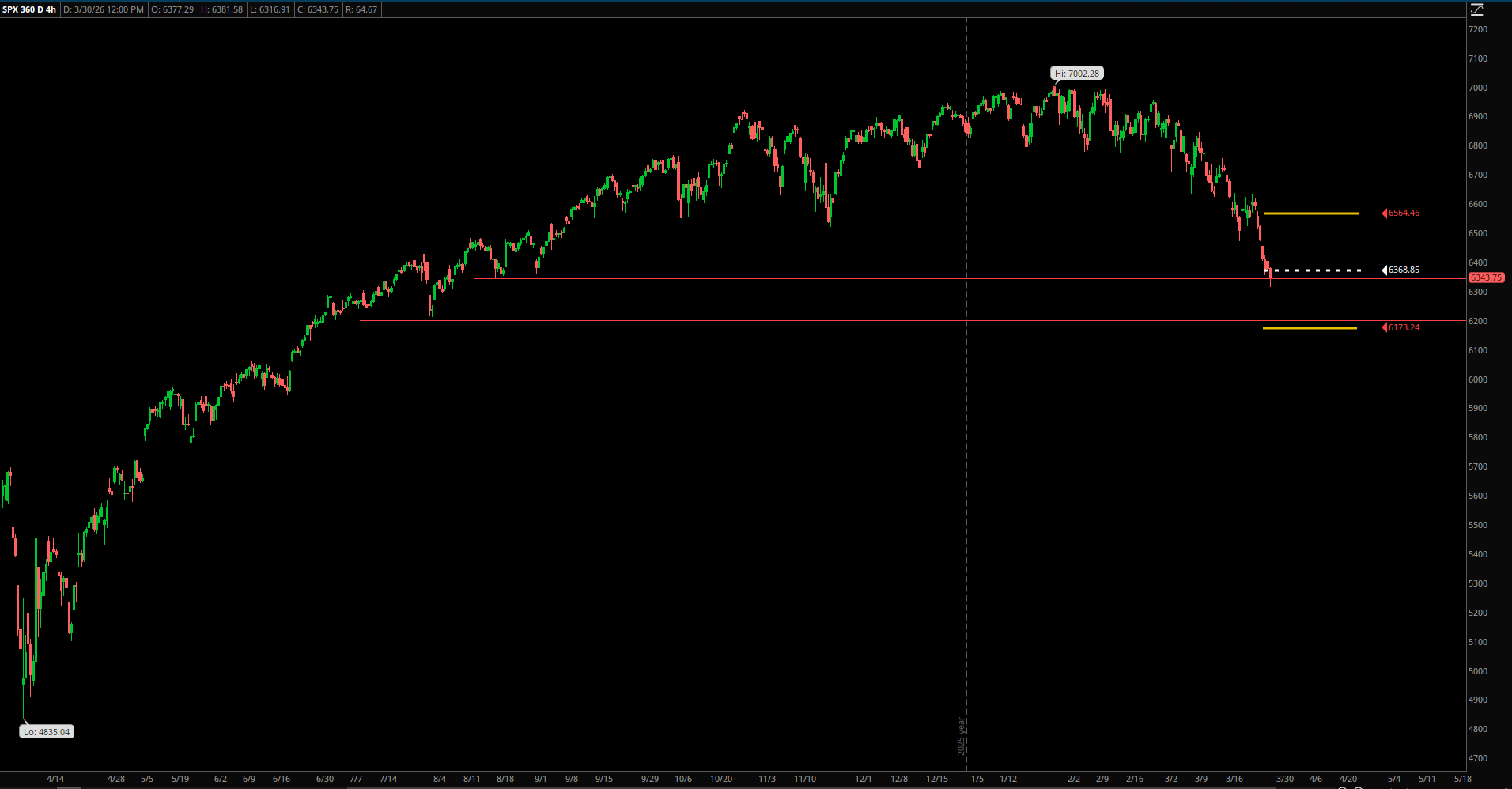This screenshot has width=1512, height=789.
Task: Select the O: 6377.29 open value in the header
Action: [x=173, y=9]
